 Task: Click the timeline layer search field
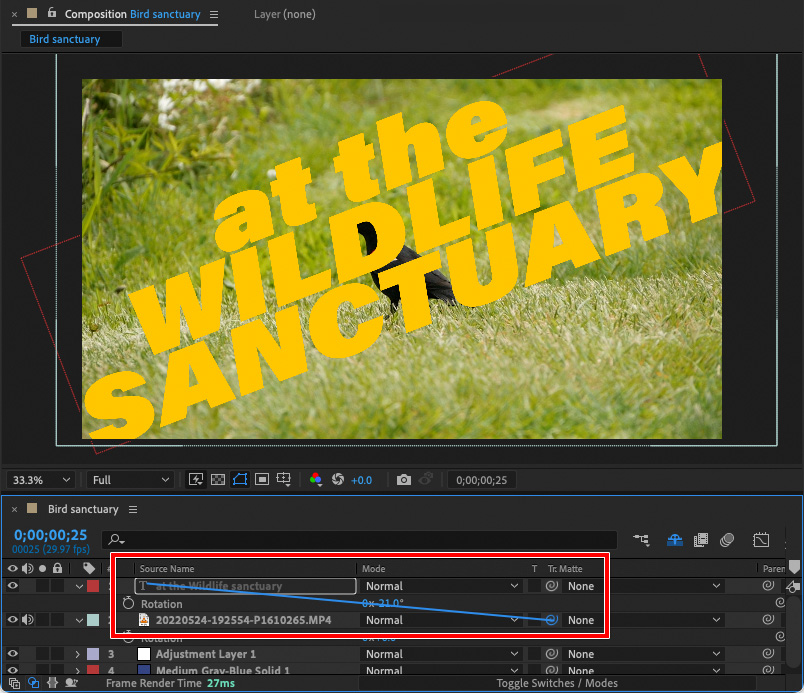tap(359, 540)
